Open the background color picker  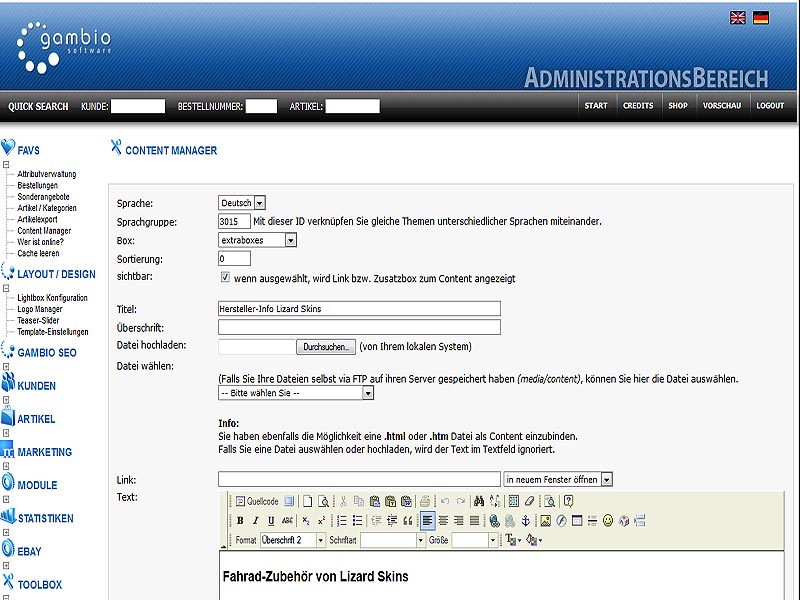tap(534, 540)
